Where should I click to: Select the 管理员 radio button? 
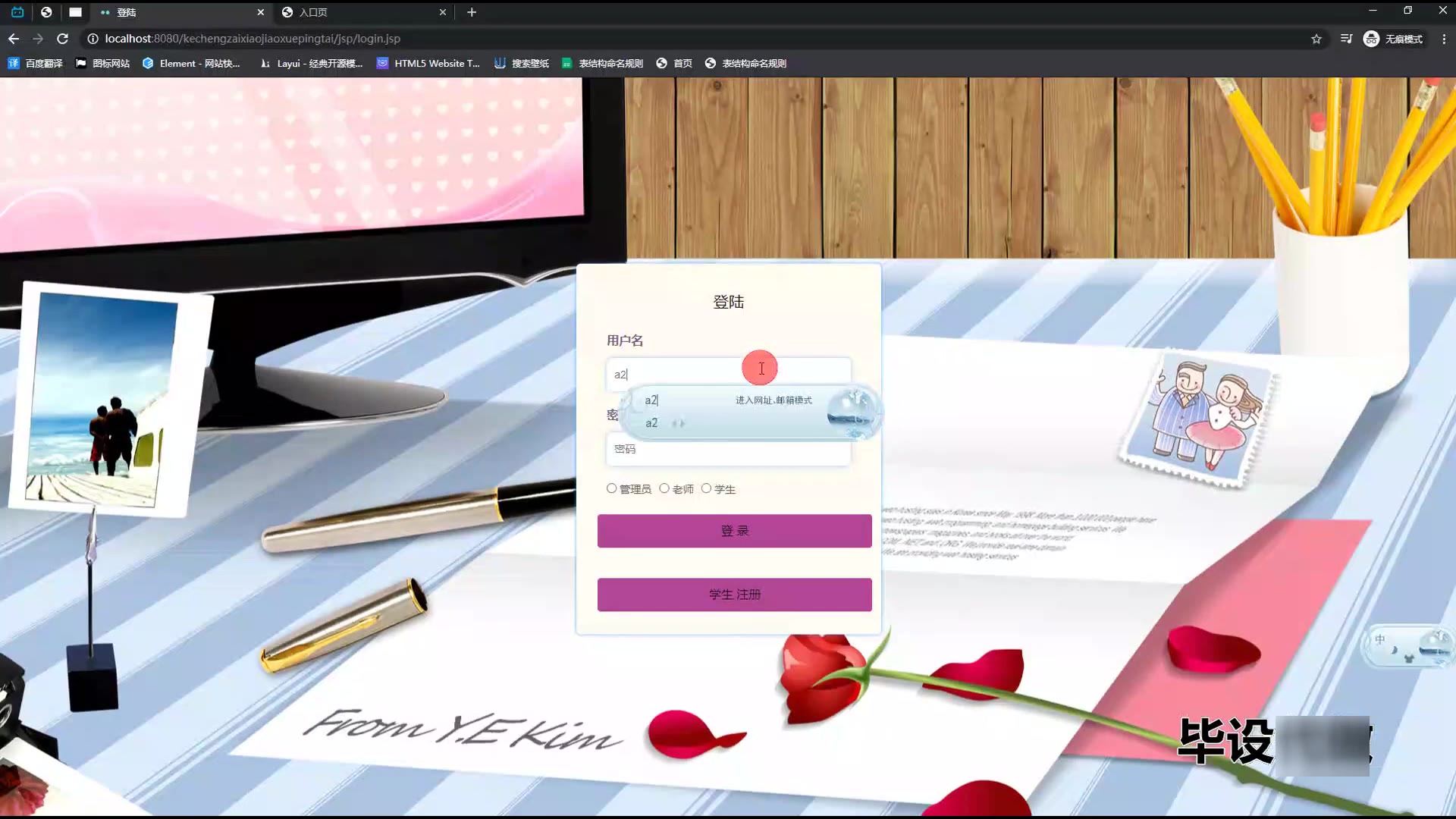(611, 488)
